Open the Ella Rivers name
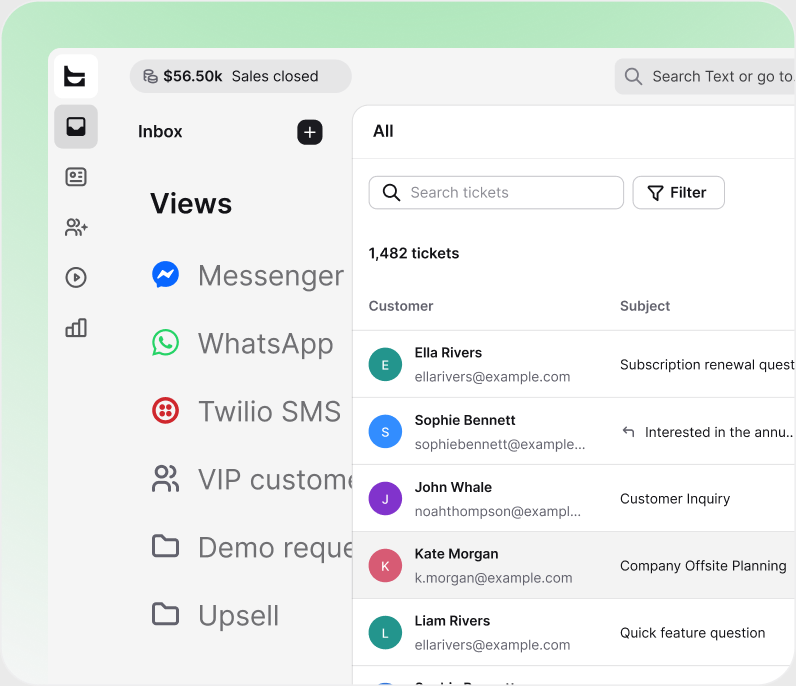796x686 pixels. click(448, 352)
